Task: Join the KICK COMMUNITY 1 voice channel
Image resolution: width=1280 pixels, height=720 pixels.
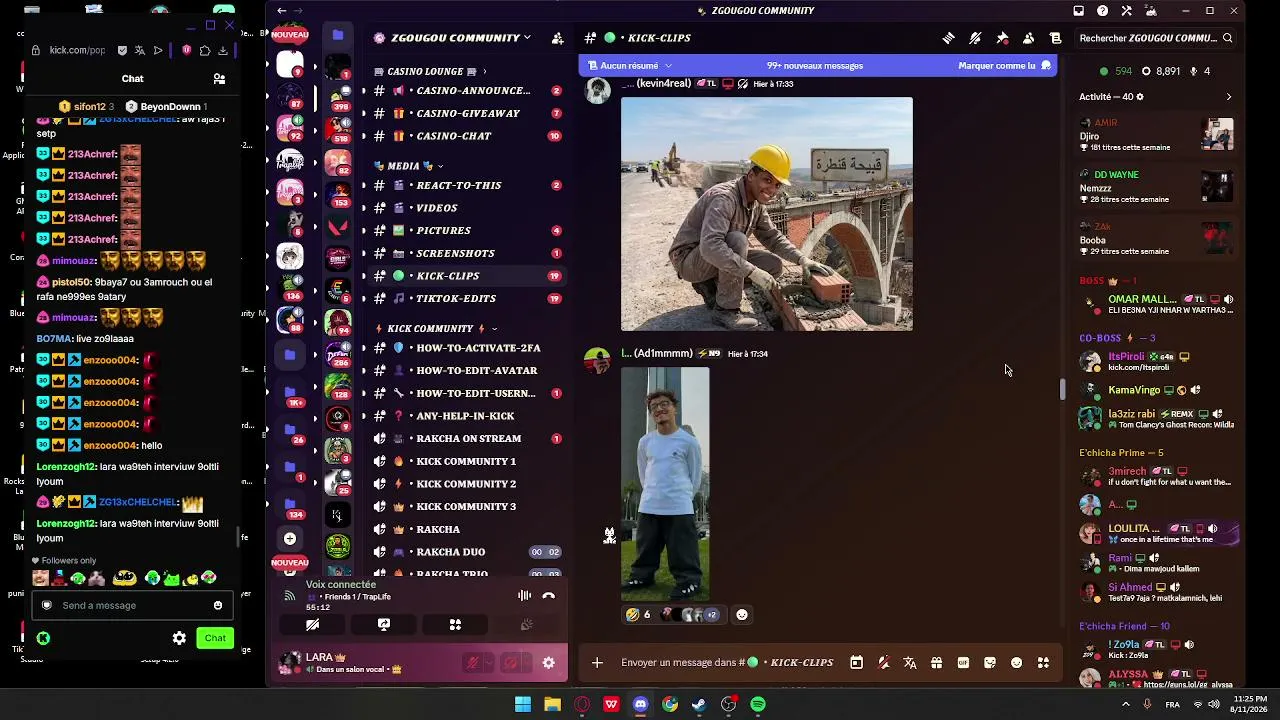Action: pyautogui.click(x=465, y=461)
